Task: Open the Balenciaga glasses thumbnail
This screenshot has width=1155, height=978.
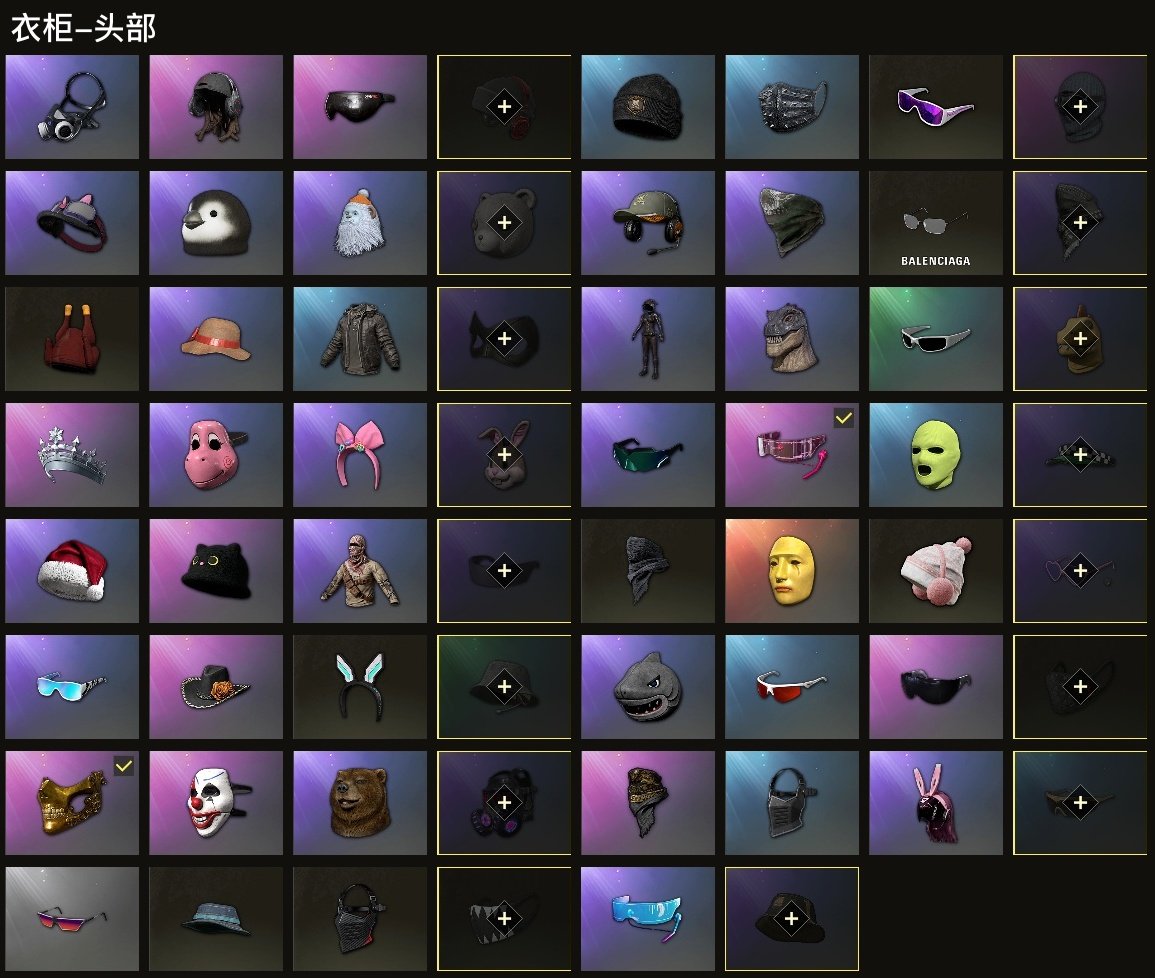Action: (935, 222)
